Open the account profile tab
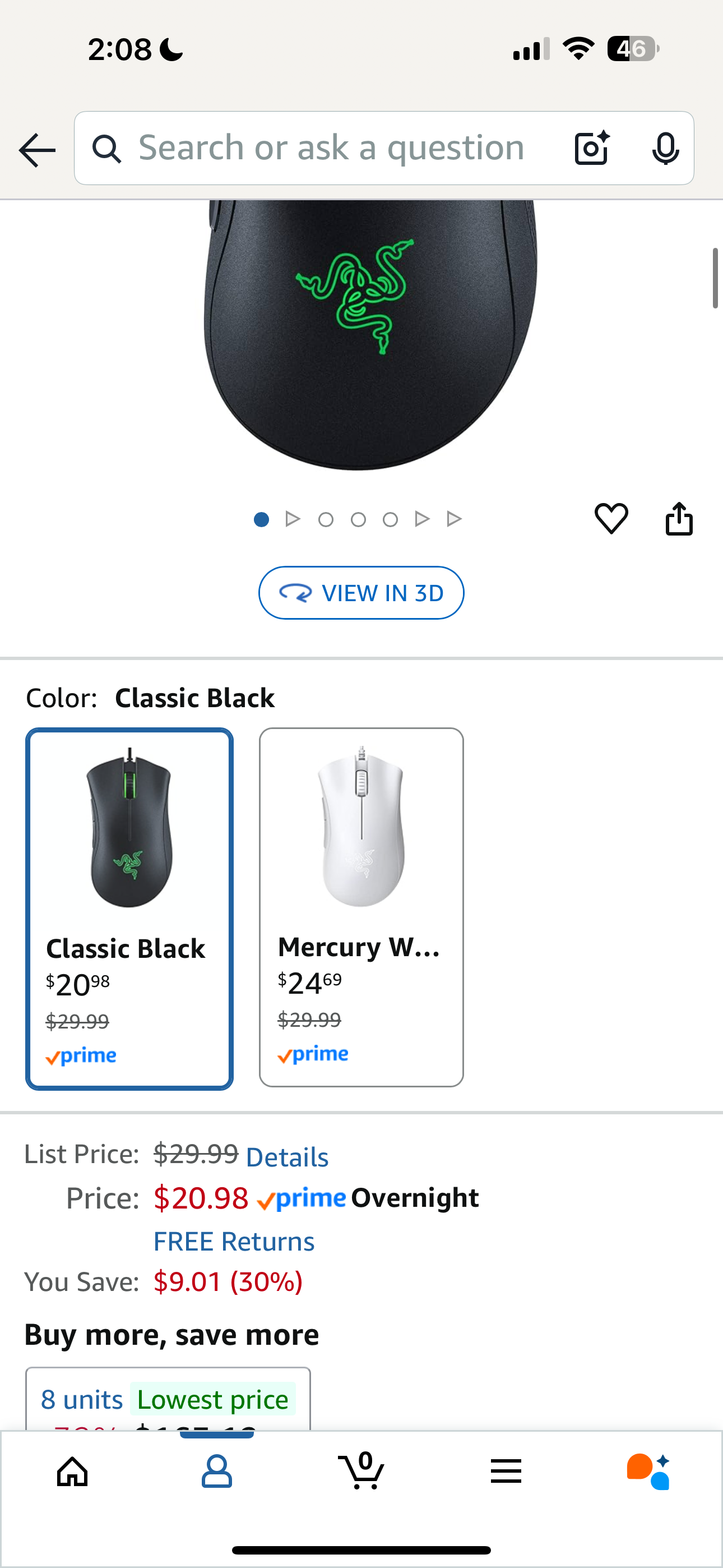Viewport: 723px width, 1568px height. pos(217,1470)
